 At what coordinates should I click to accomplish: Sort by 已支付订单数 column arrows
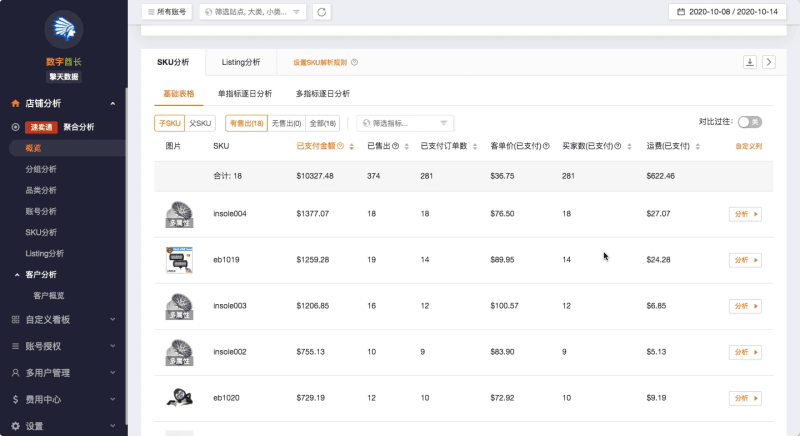coord(475,146)
